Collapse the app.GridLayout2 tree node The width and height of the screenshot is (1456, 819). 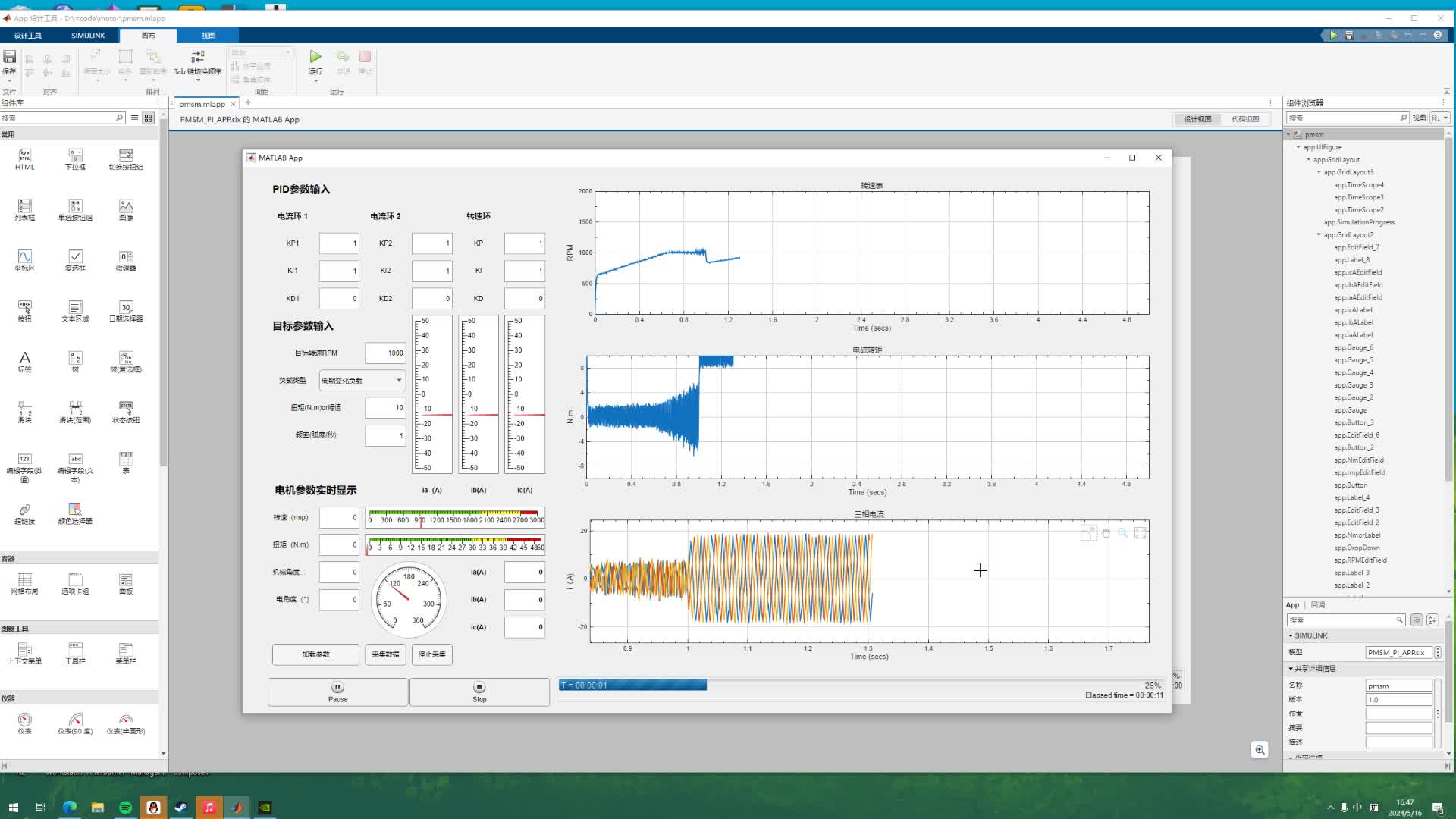[x=1319, y=235]
